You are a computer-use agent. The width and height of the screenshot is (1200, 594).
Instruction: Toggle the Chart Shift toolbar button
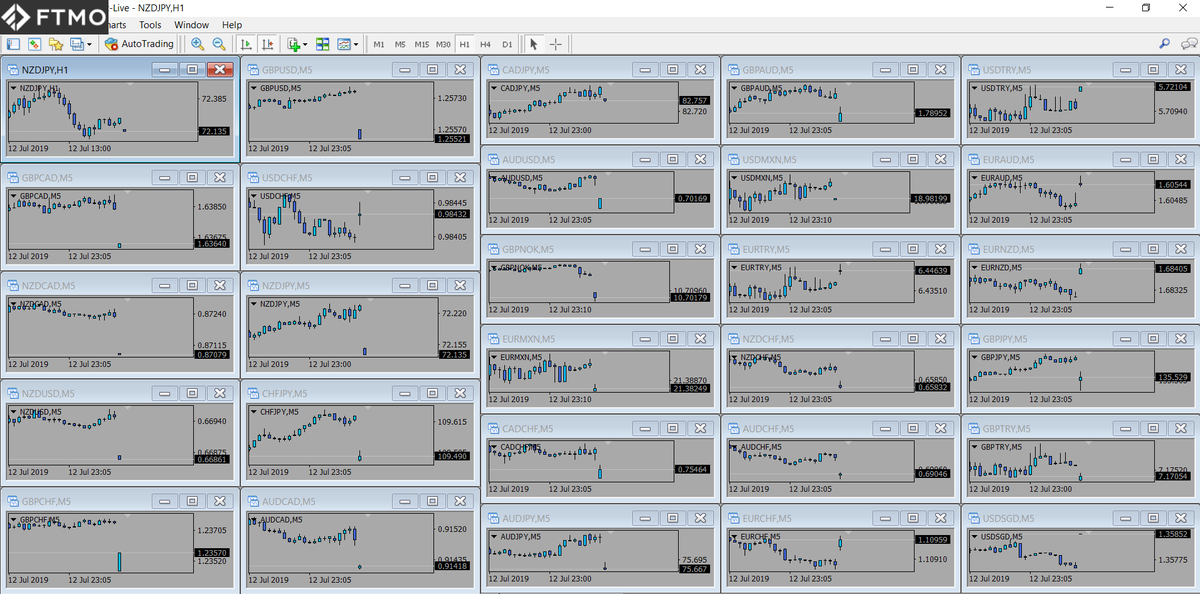pos(267,44)
